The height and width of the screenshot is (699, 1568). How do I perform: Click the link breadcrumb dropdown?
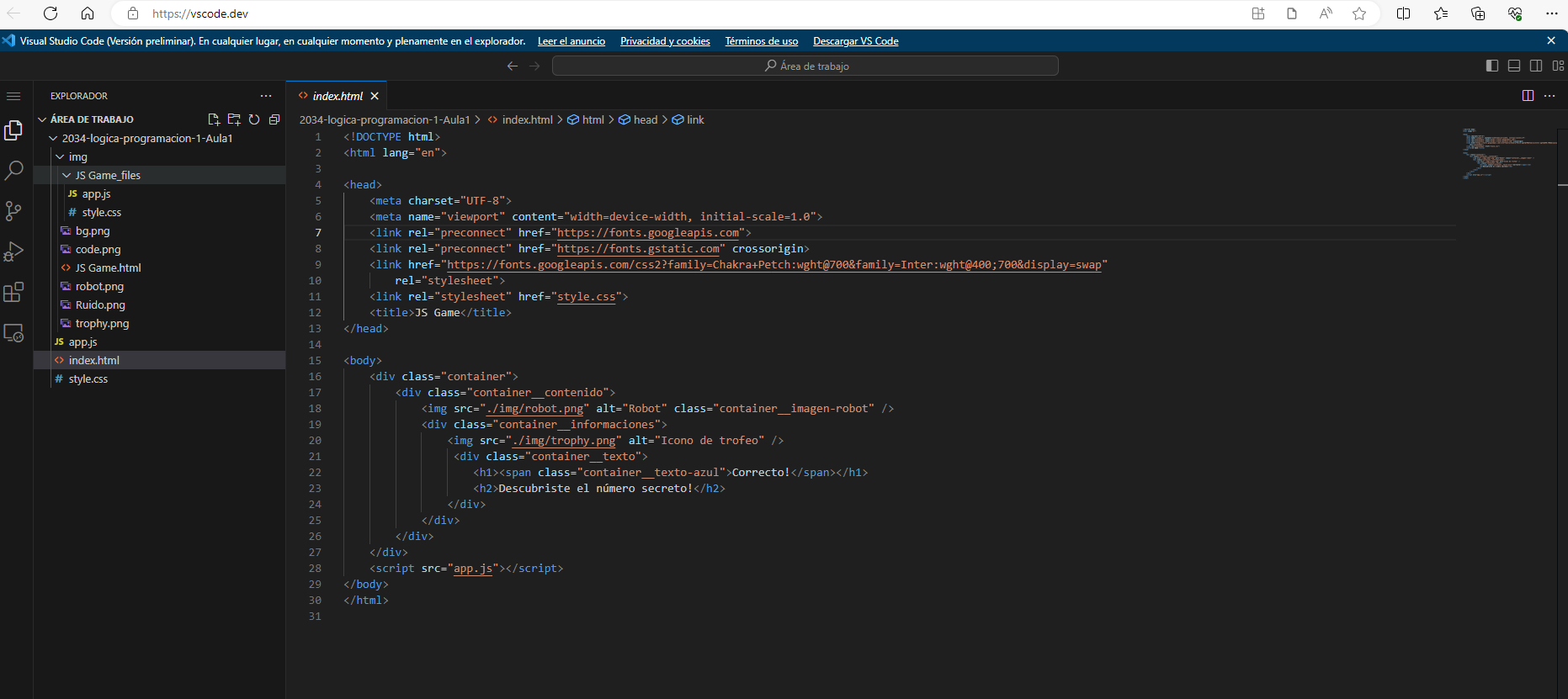(688, 119)
